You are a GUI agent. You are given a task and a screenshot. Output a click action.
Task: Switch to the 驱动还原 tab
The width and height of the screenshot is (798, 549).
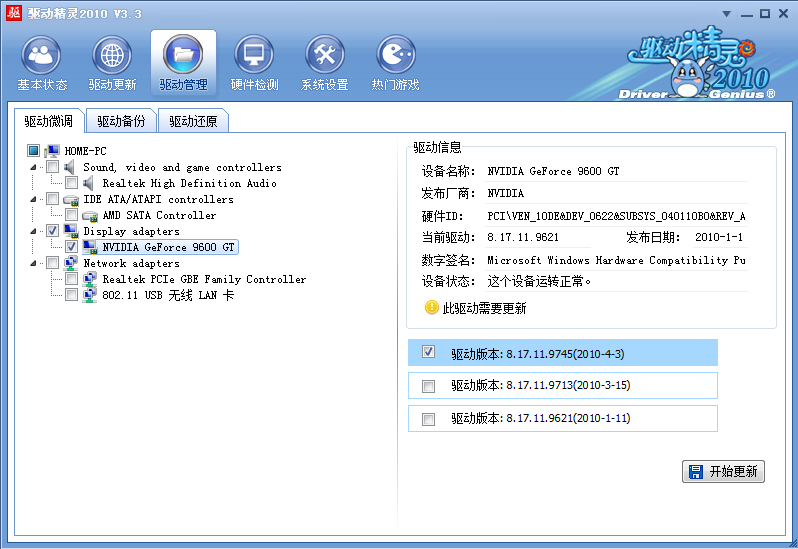193,121
